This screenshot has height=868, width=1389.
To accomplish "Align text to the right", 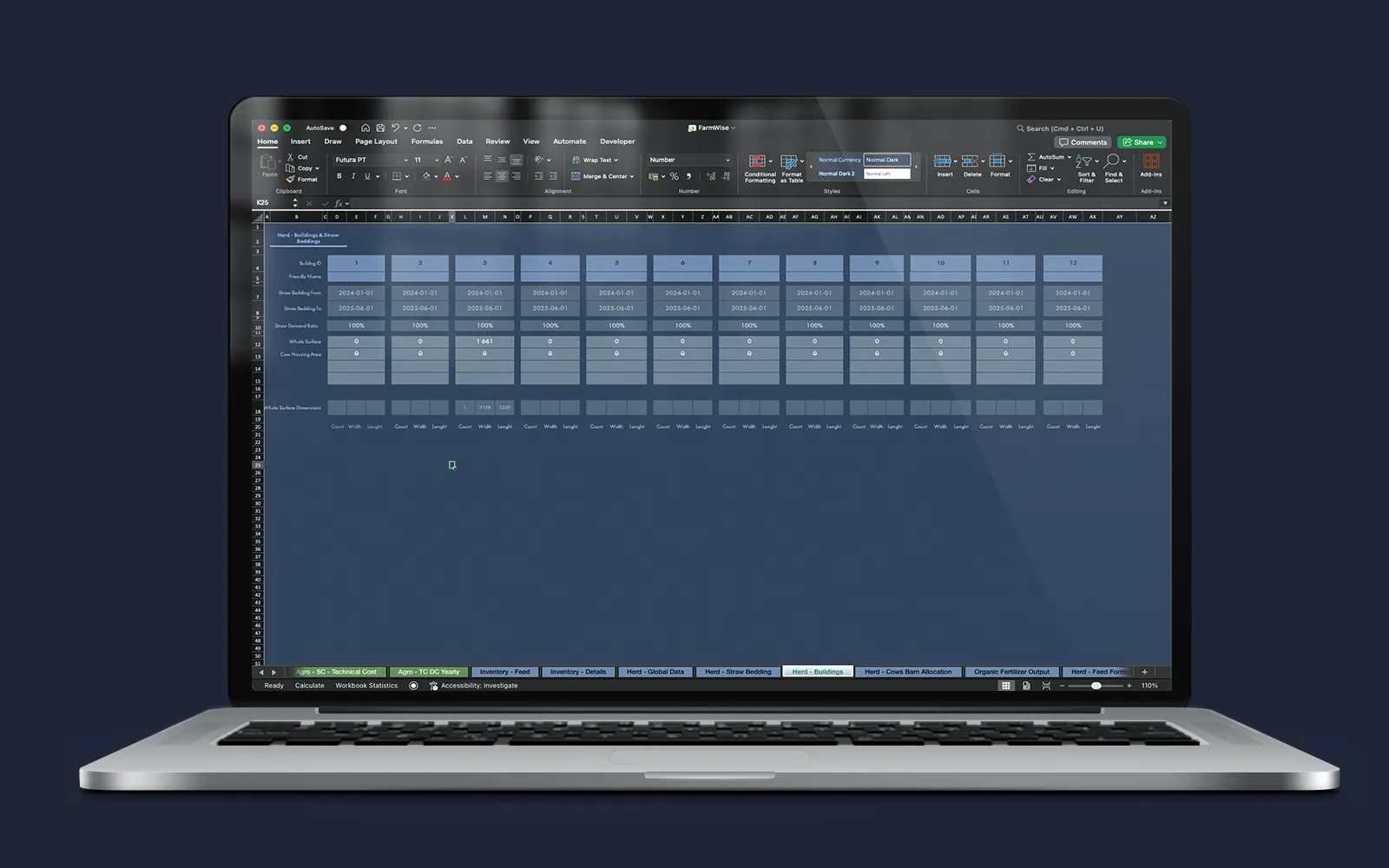I will [x=517, y=176].
